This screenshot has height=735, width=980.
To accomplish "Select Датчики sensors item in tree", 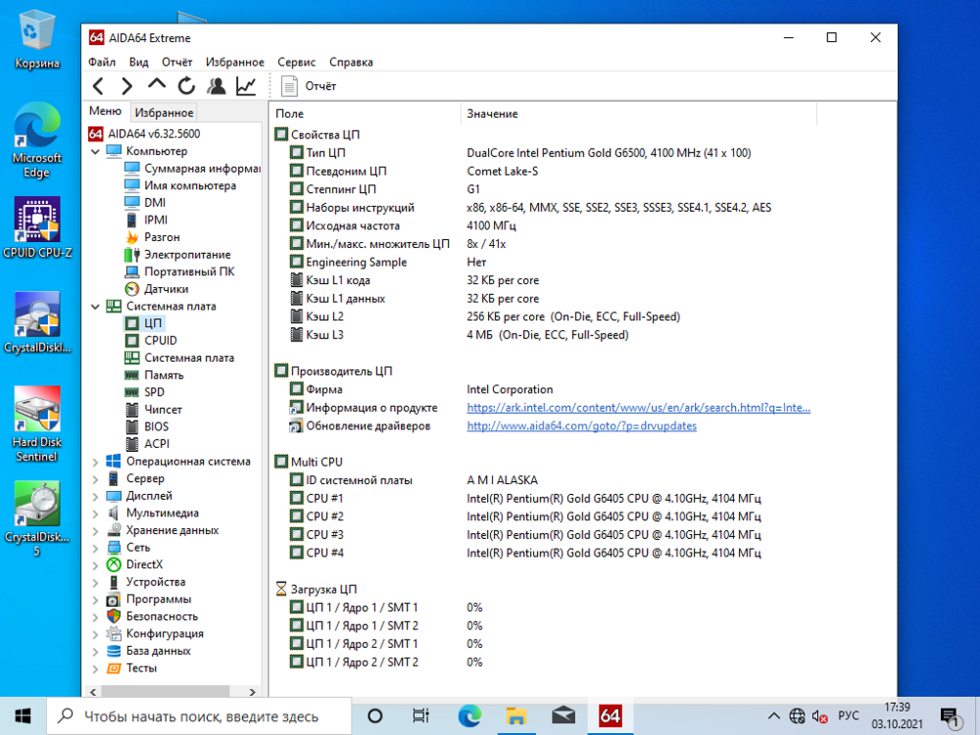I will (166, 289).
